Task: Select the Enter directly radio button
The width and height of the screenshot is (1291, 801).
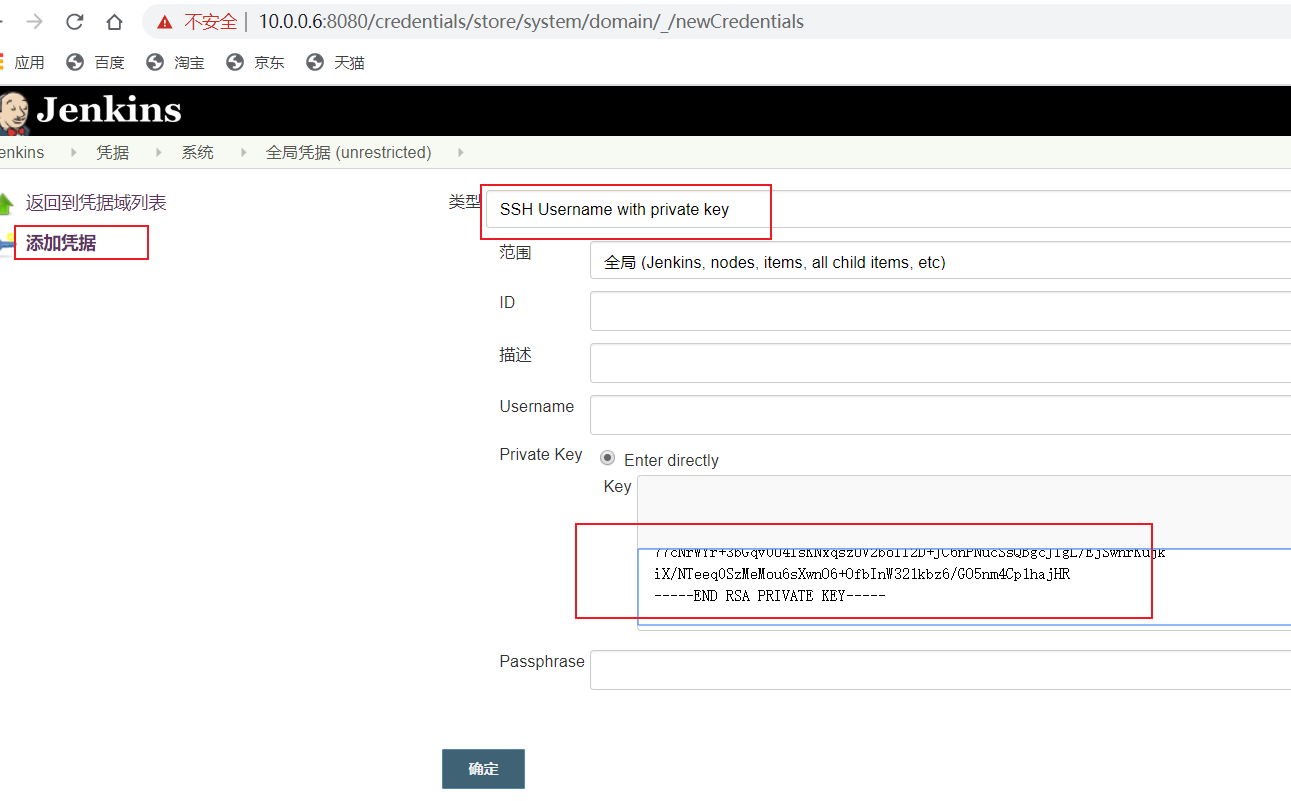Action: [607, 459]
